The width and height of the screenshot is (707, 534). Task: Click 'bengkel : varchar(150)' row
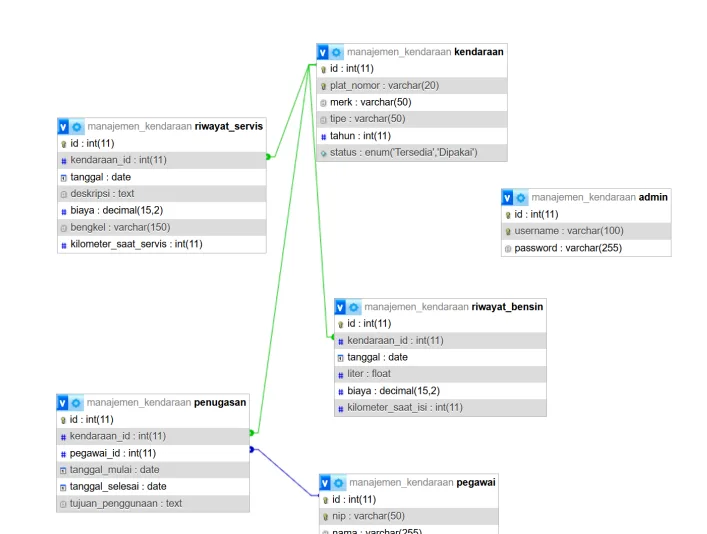tap(162, 228)
